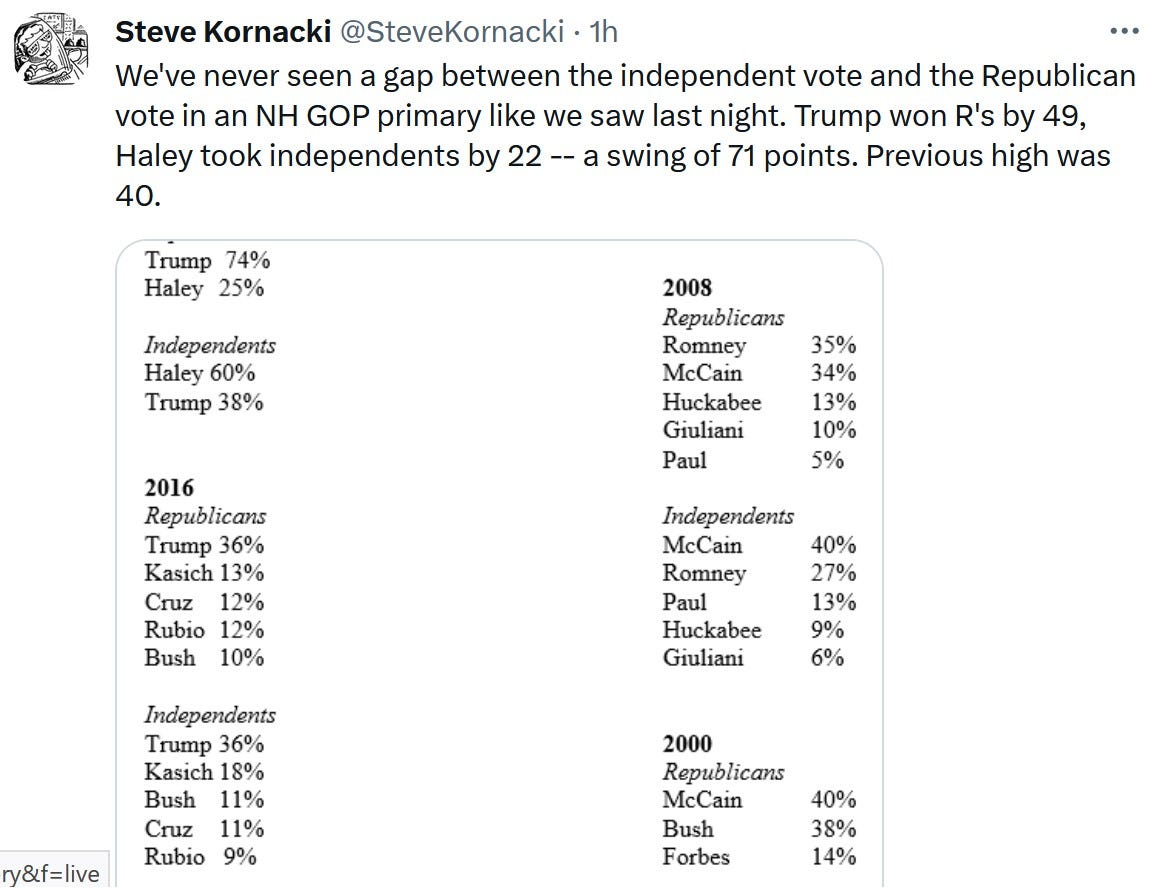Viewport: 1174px width, 888px height.
Task: Click the 'Romney 35%' row in the image
Action: click(x=759, y=345)
